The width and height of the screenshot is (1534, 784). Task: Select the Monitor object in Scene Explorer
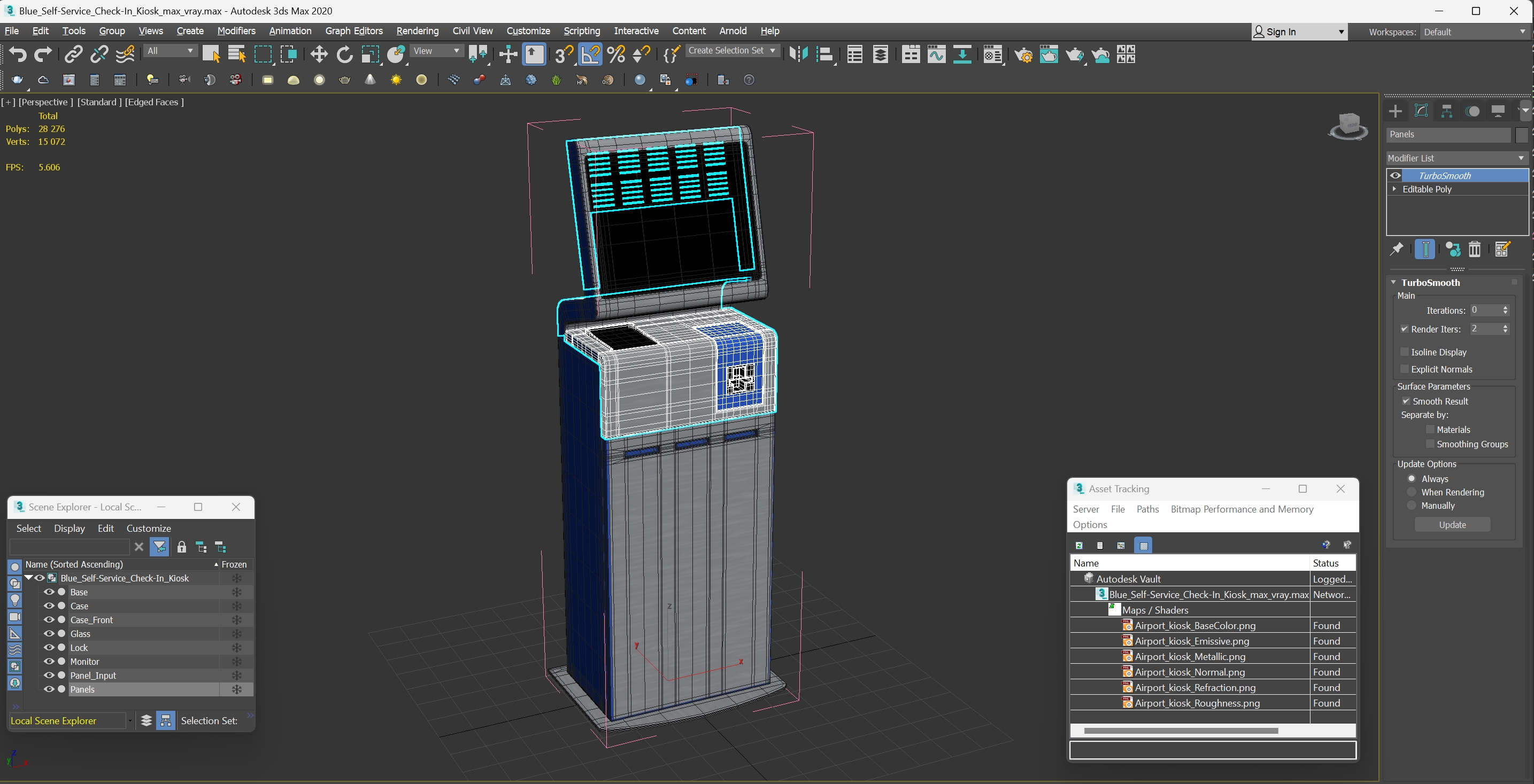point(84,662)
